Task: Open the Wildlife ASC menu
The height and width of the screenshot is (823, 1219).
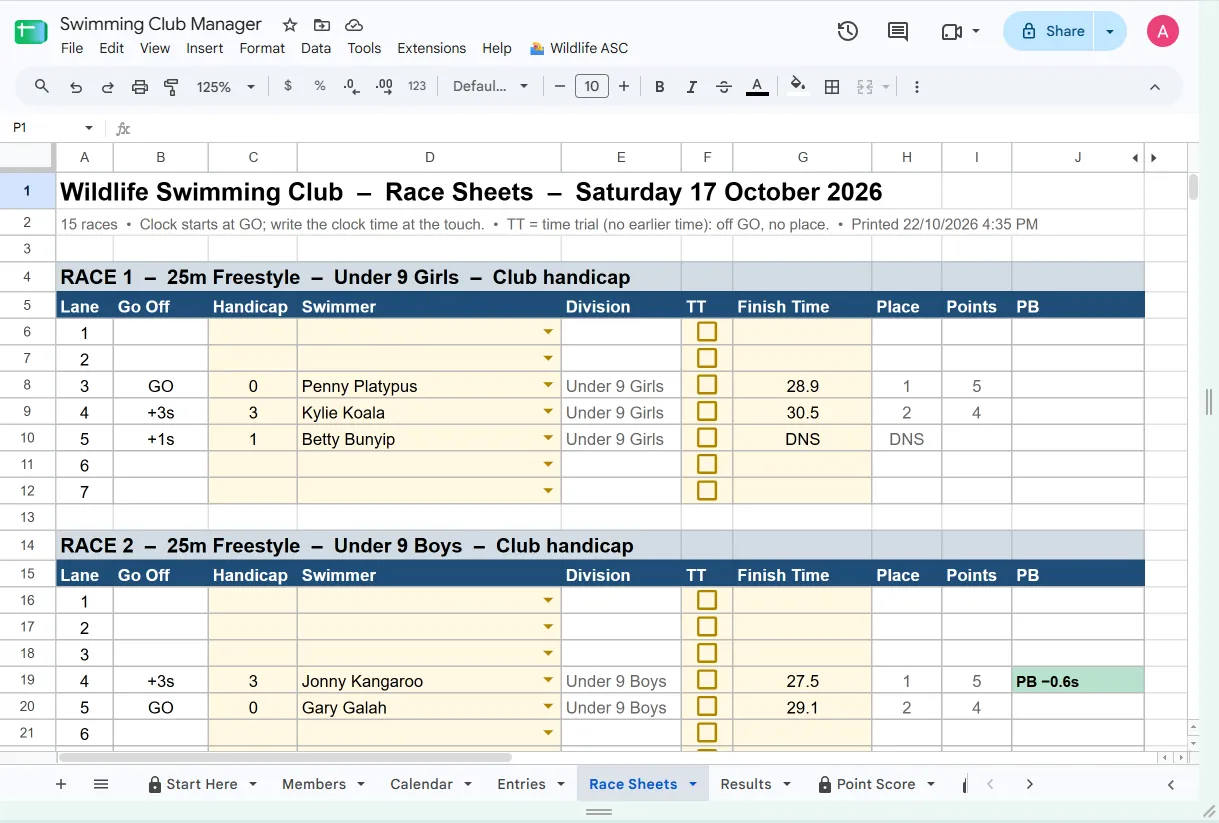Action: (579, 48)
